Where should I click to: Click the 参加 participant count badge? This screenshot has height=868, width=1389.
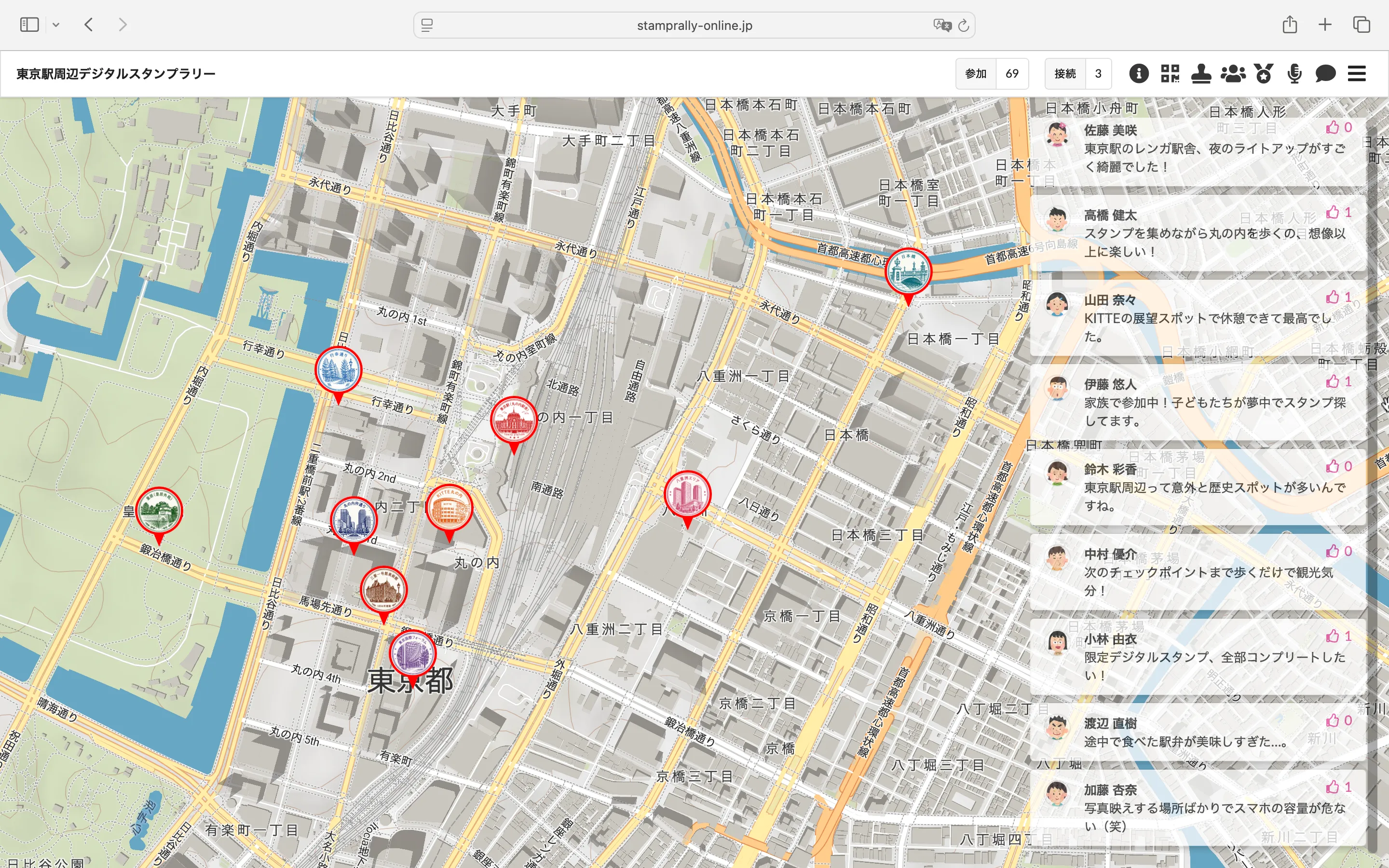pos(992,73)
